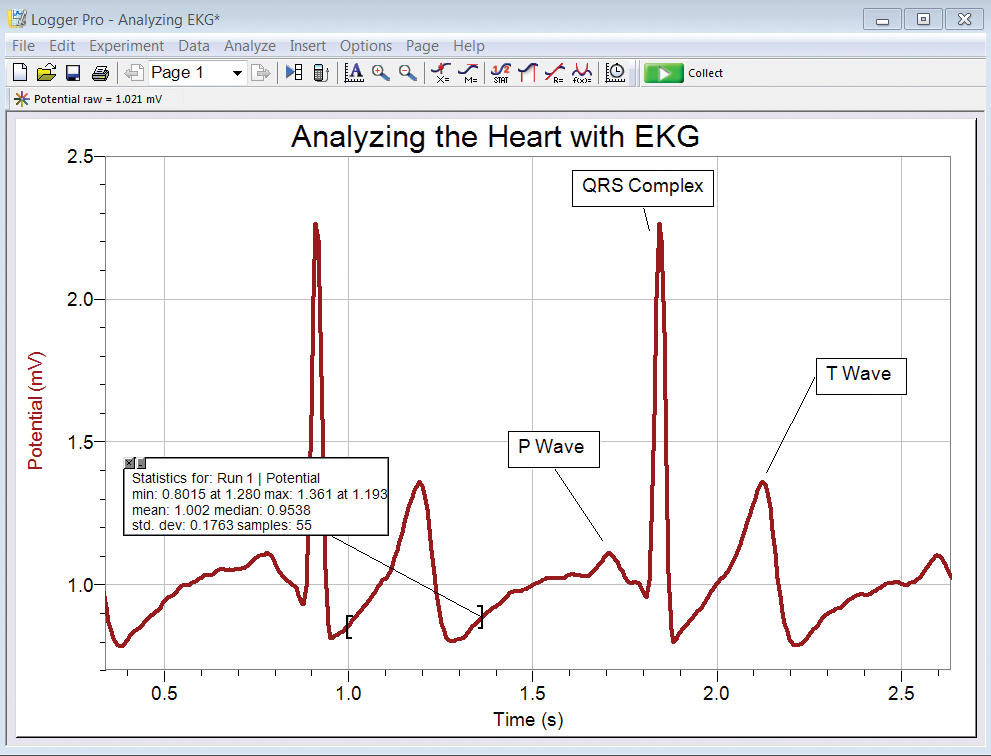Open the Data Collection clock settings
This screenshot has height=756, width=991.
[617, 73]
